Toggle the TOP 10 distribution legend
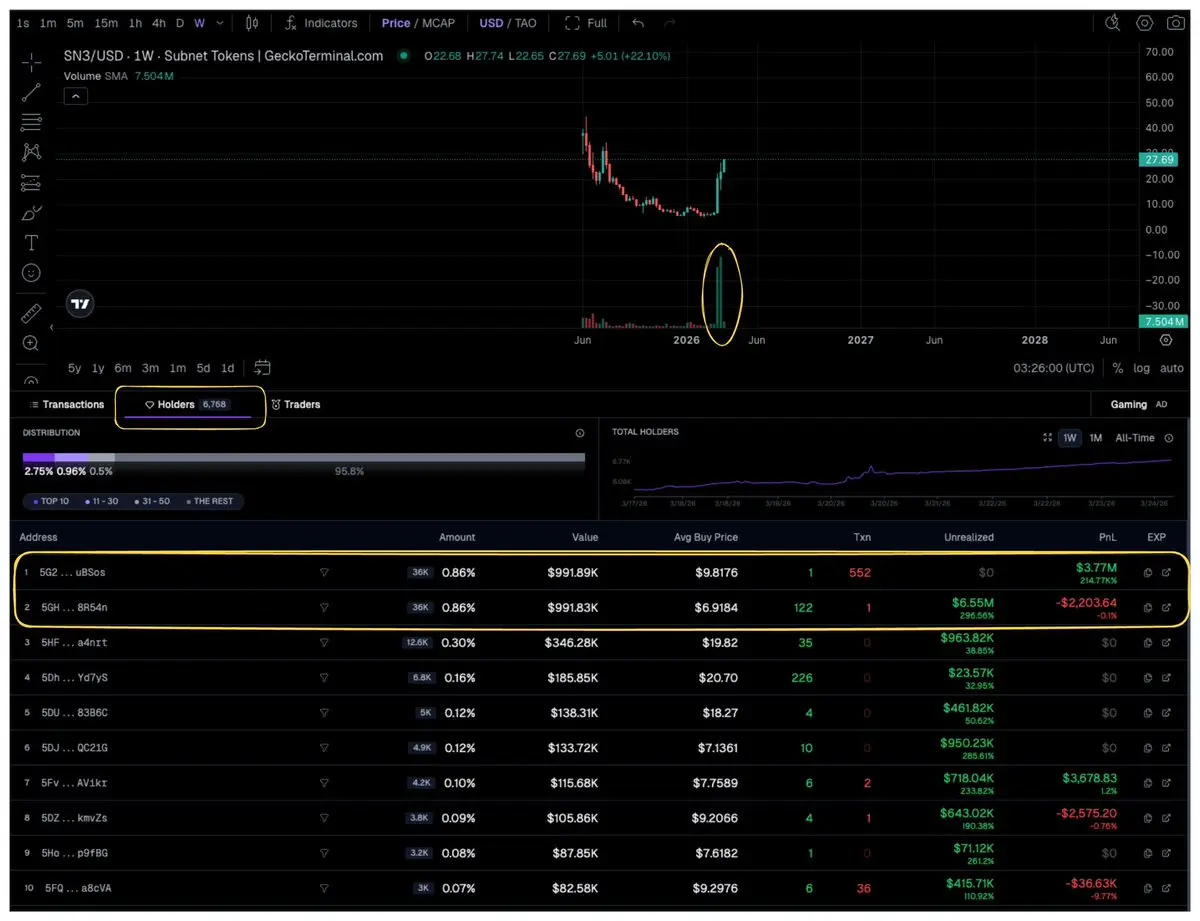This screenshot has height=921, width=1200. [49, 501]
